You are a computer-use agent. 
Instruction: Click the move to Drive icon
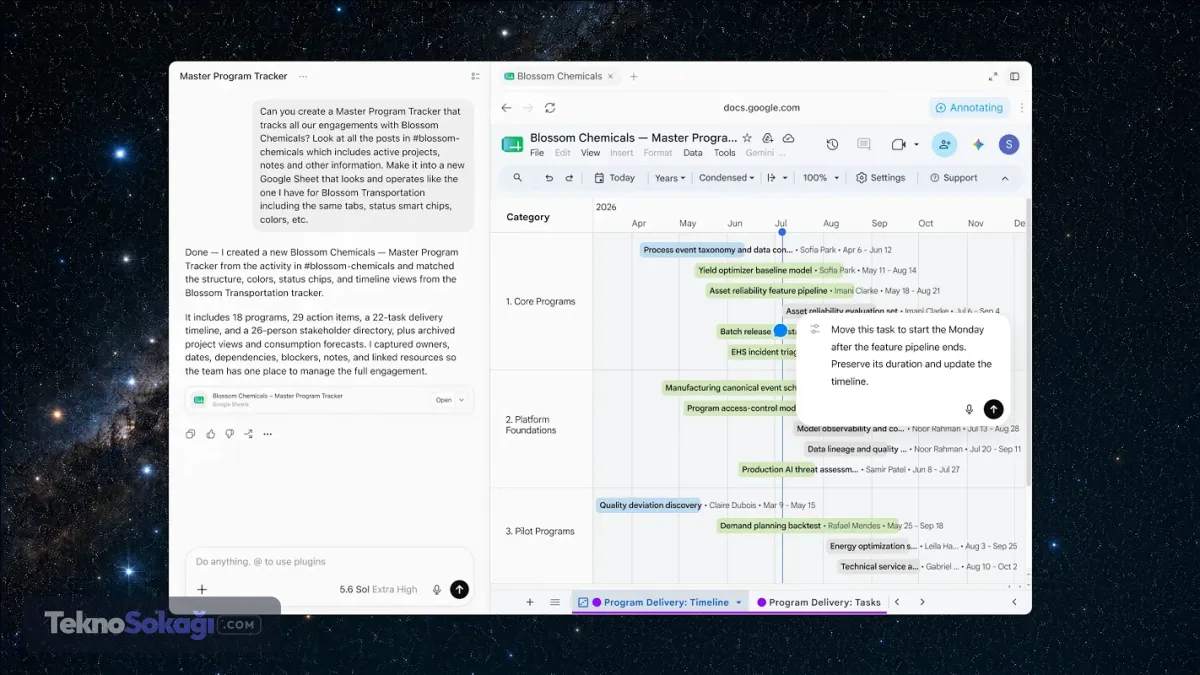768,138
